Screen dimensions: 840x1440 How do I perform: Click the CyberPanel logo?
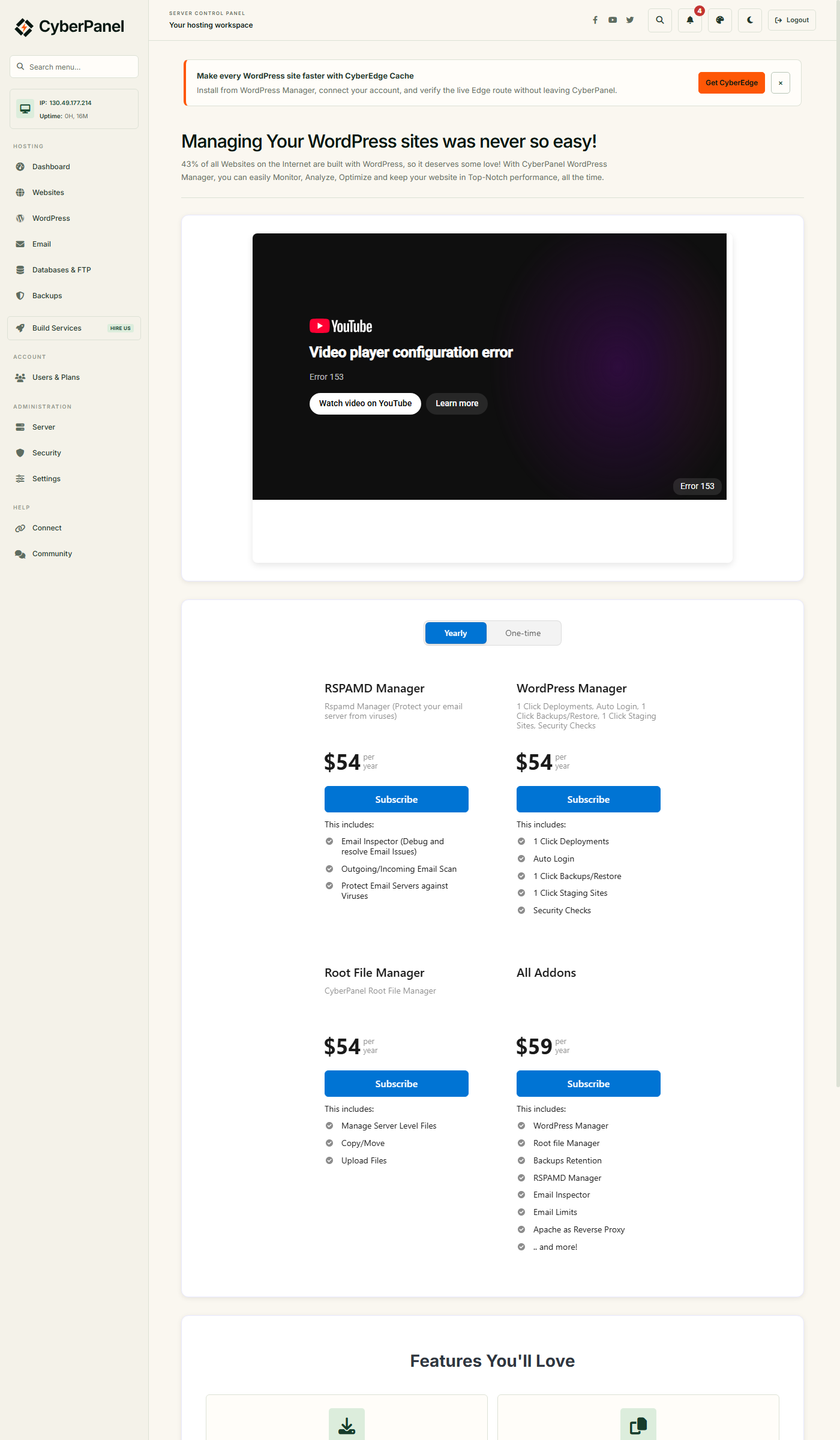coord(70,27)
